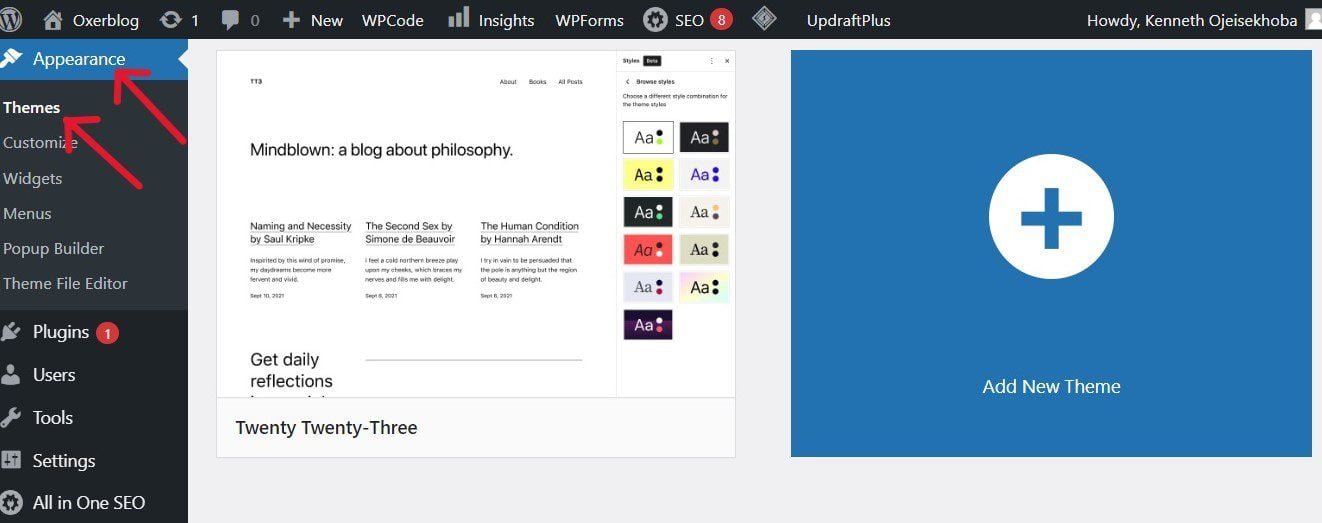Select the yellow style swatch
Screen dimensions: 1322x523
[x=648, y=175]
